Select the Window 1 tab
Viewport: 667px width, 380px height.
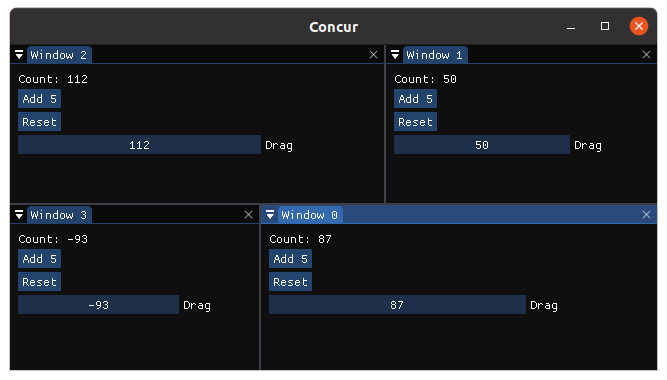435,55
